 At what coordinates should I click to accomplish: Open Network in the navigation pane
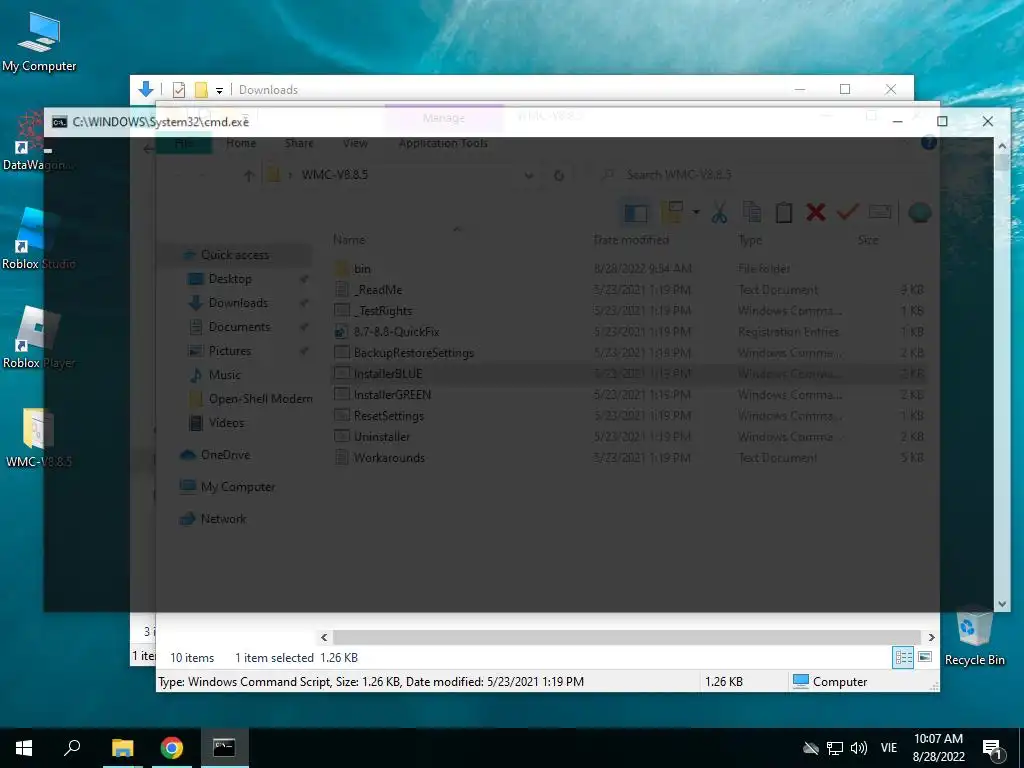[x=223, y=519]
